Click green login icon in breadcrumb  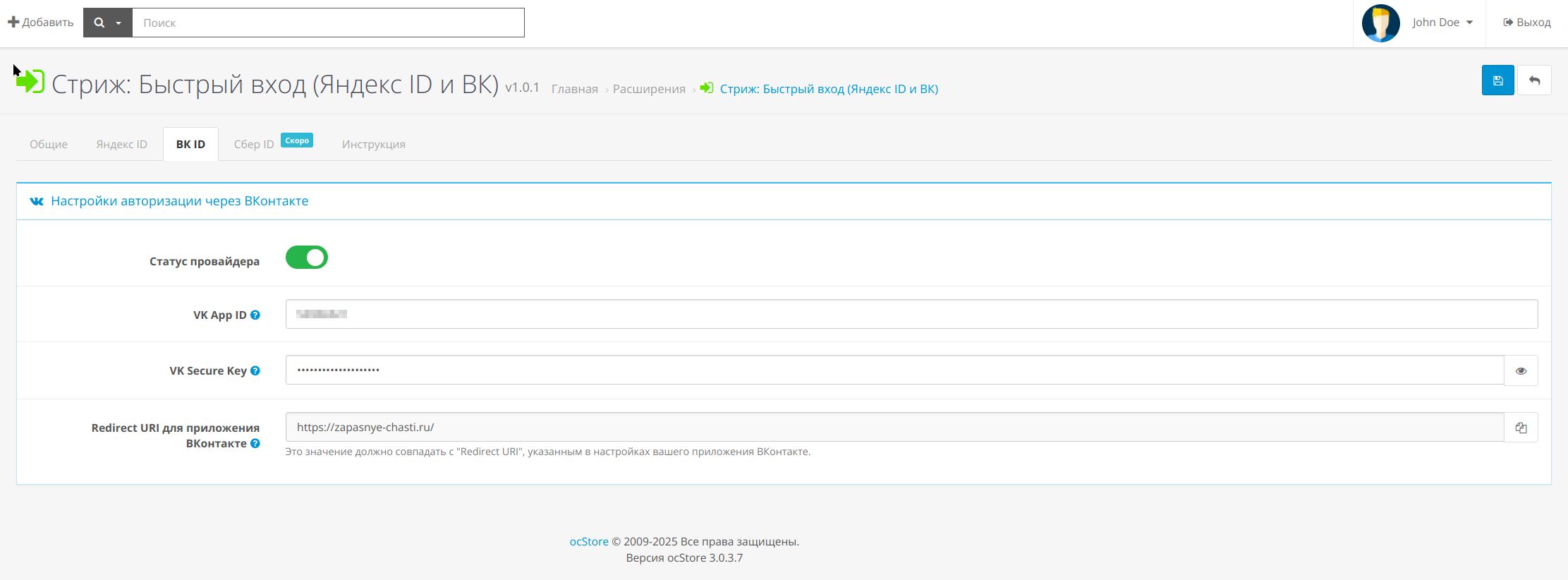pos(707,88)
